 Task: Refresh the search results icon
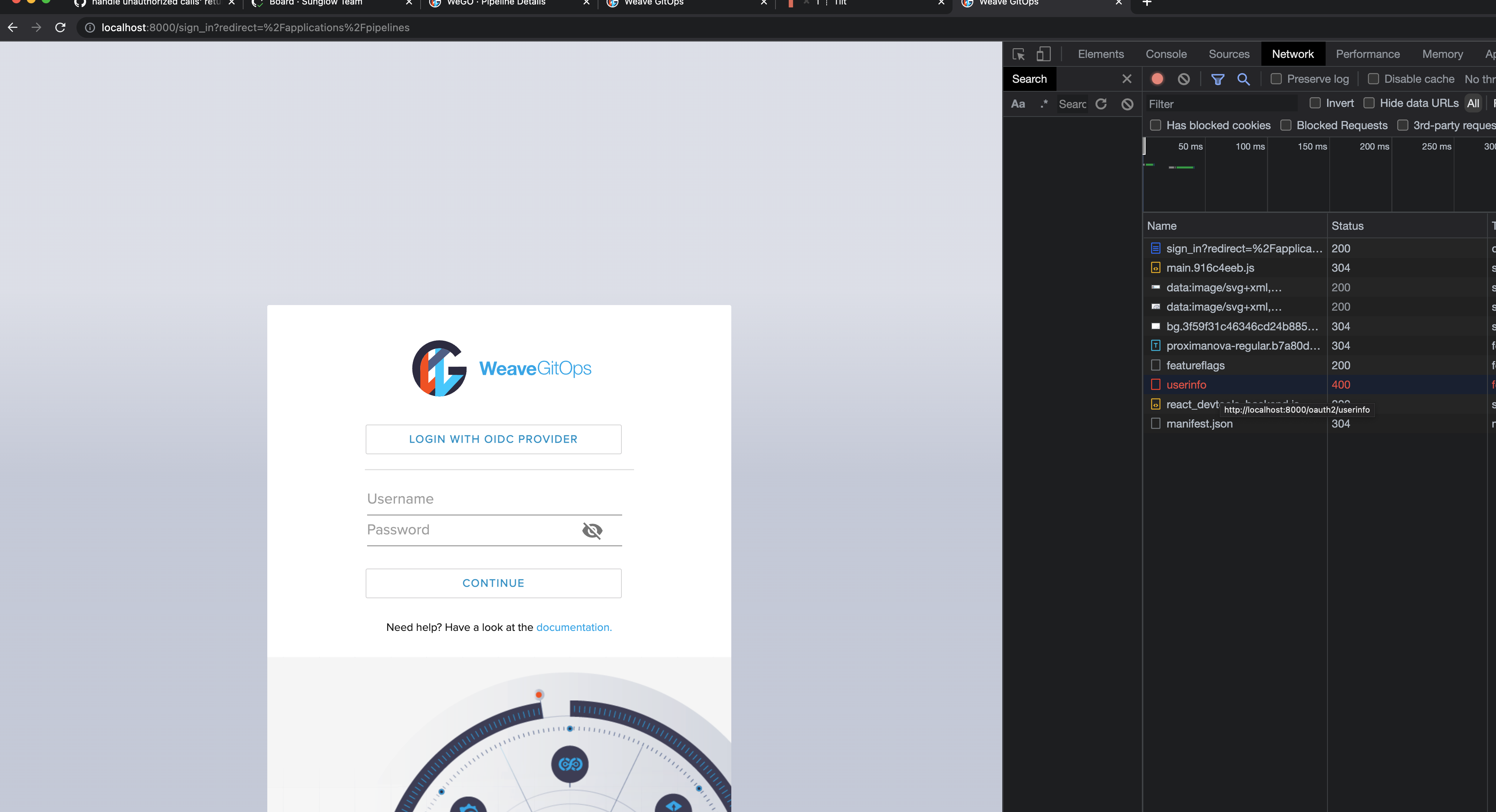(1101, 104)
